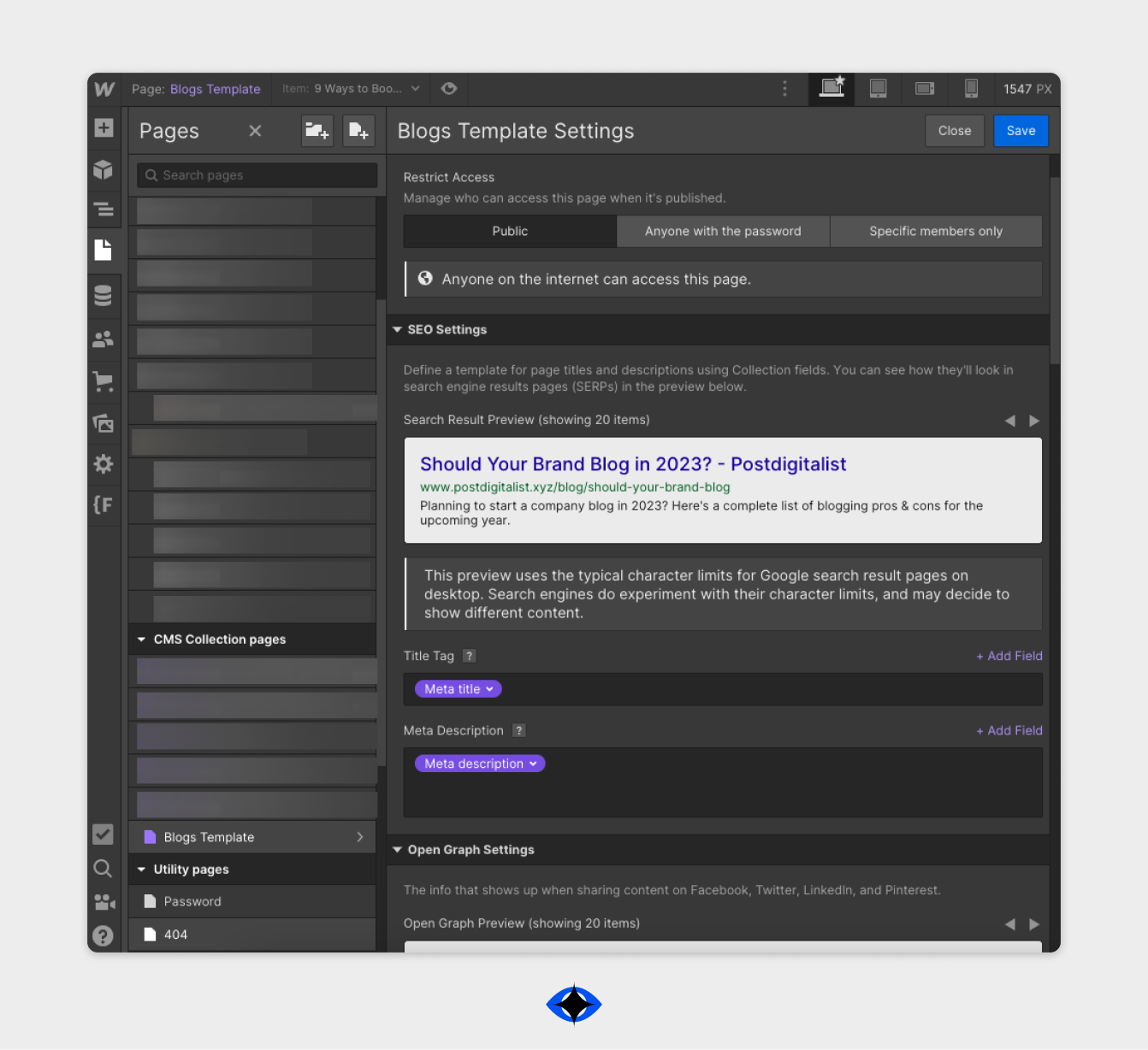Image resolution: width=1148 pixels, height=1050 pixels.
Task: Show previous Open Graph preview item
Action: [1009, 923]
